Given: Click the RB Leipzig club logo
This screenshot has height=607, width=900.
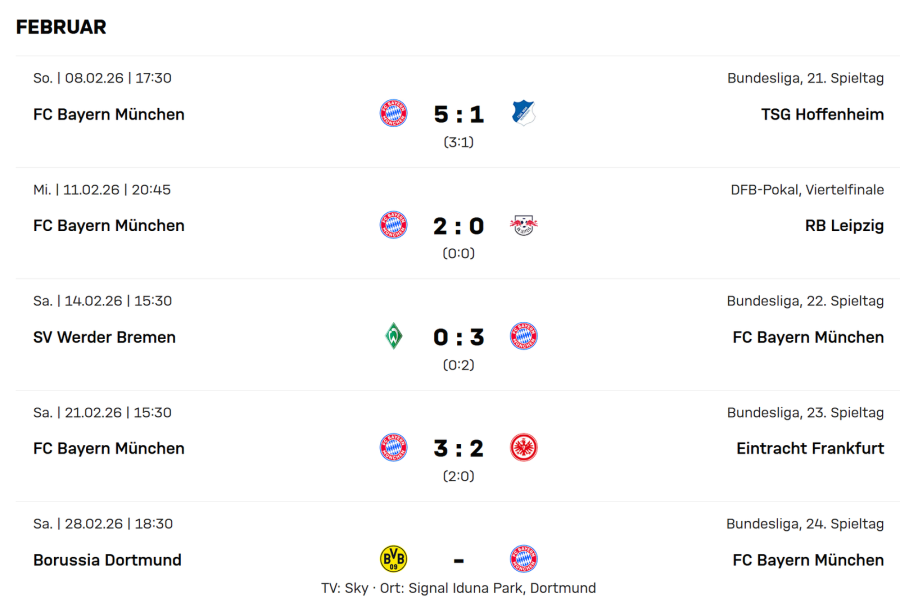Looking at the screenshot, I should click(x=524, y=225).
